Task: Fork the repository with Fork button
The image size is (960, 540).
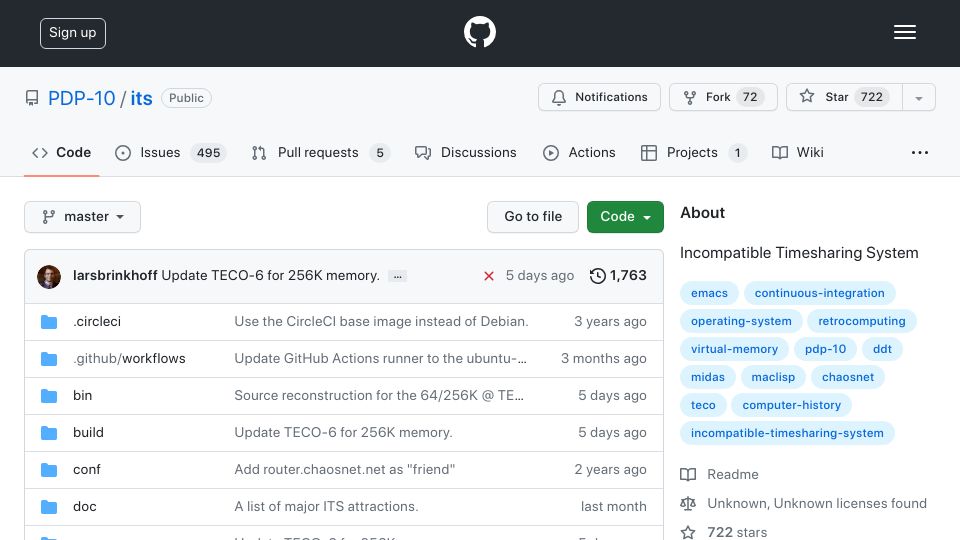Action: click(723, 97)
